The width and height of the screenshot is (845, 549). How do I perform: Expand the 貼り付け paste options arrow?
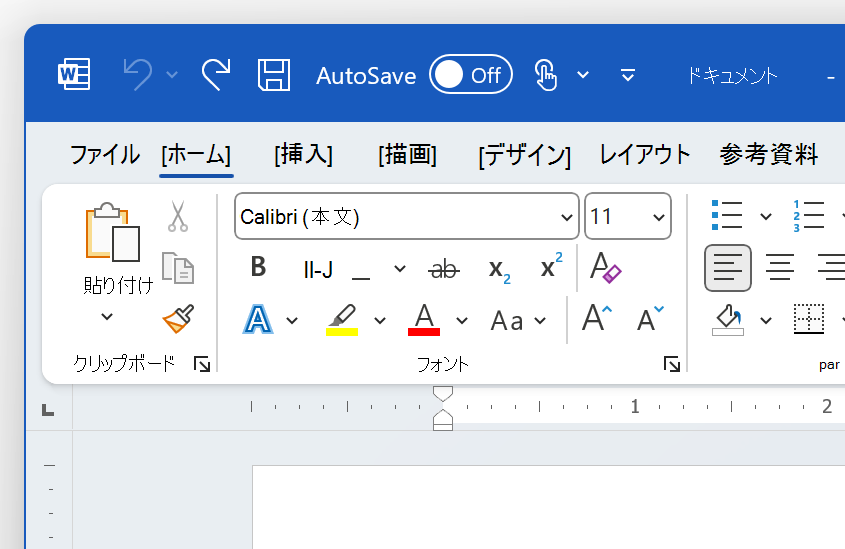click(x=107, y=316)
